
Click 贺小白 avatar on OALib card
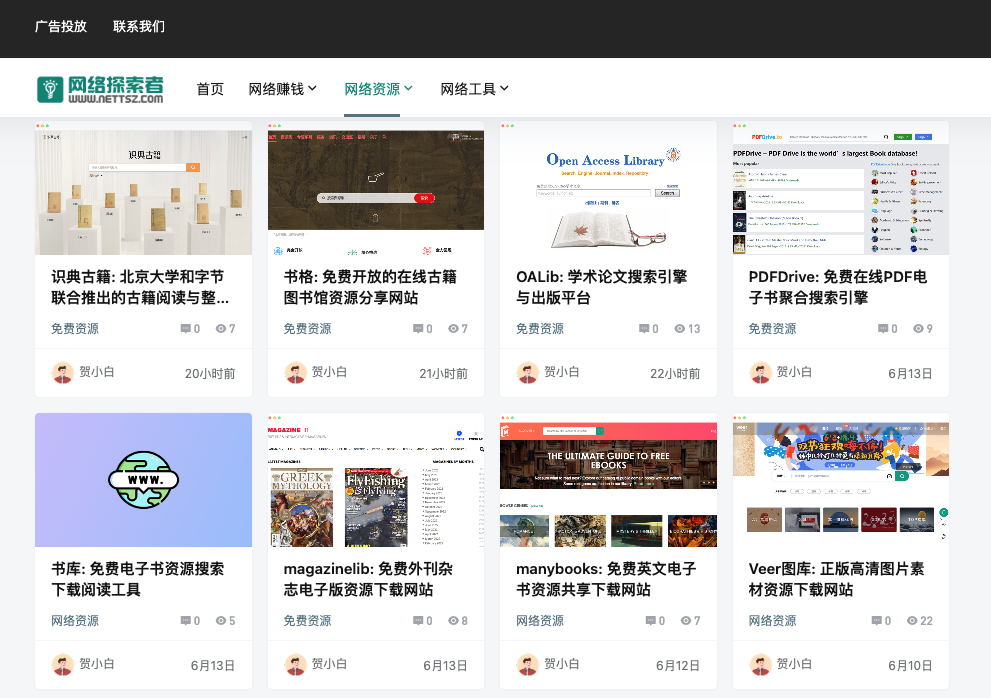[528, 373]
